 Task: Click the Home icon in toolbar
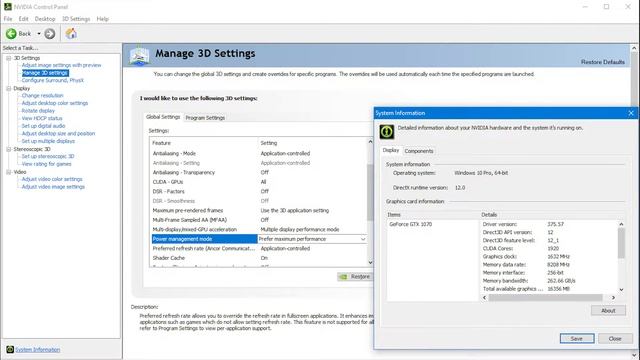[x=71, y=33]
